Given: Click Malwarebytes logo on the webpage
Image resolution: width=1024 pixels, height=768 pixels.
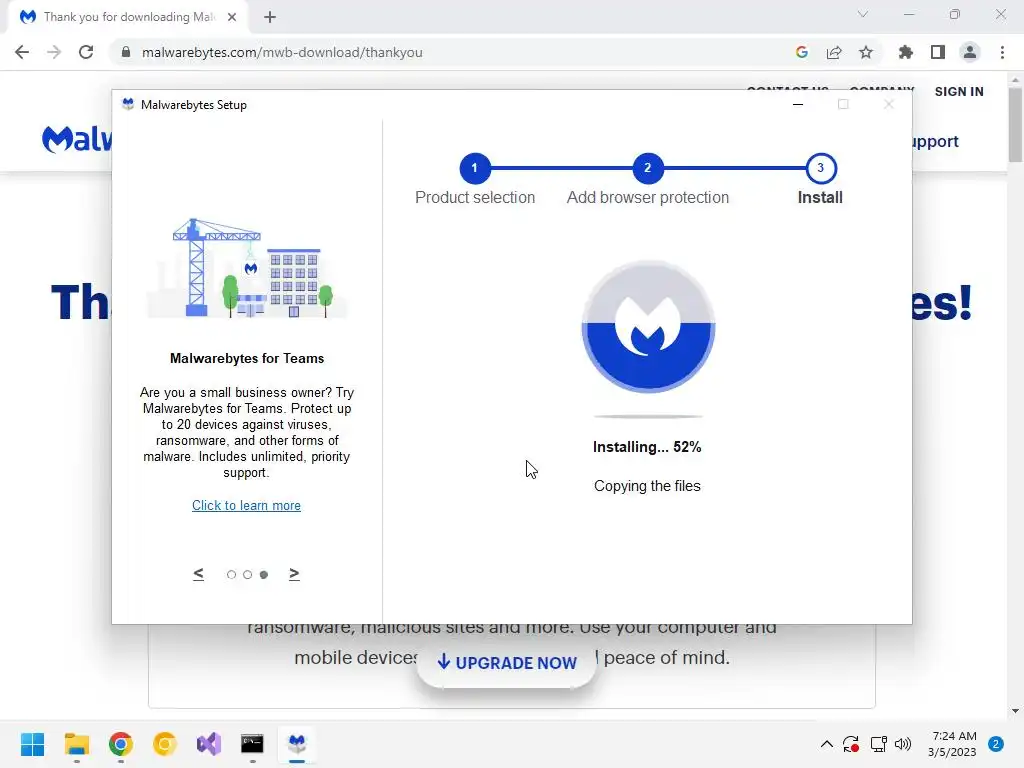Looking at the screenshot, I should (76, 139).
